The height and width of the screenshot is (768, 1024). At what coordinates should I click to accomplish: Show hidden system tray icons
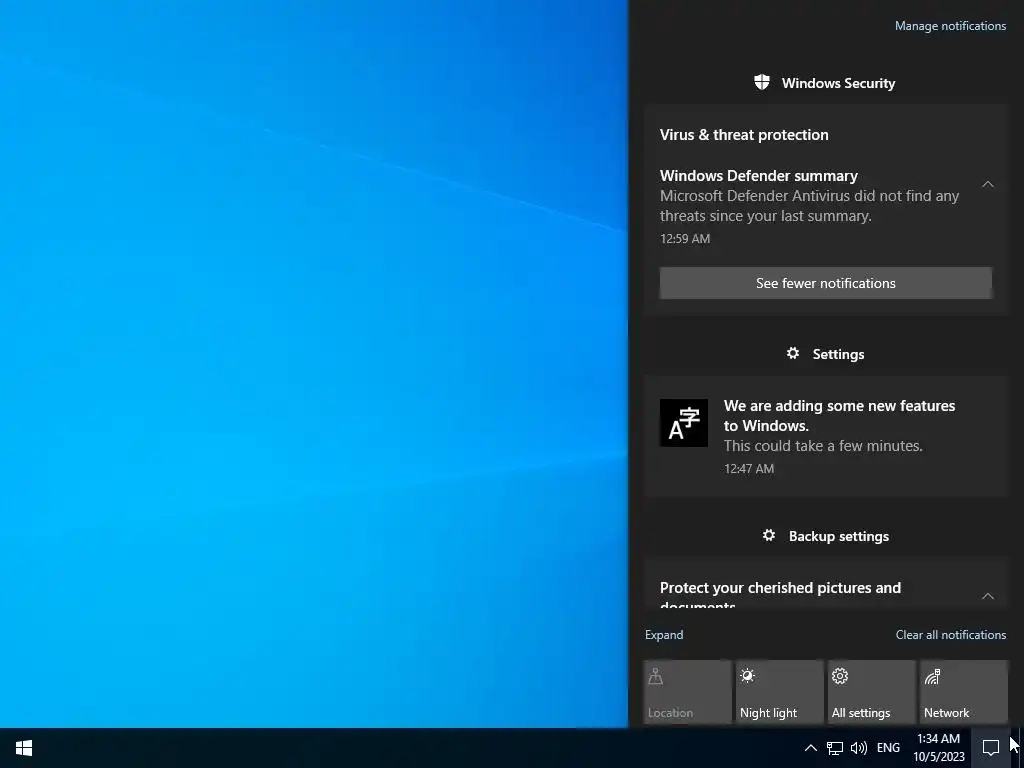810,748
